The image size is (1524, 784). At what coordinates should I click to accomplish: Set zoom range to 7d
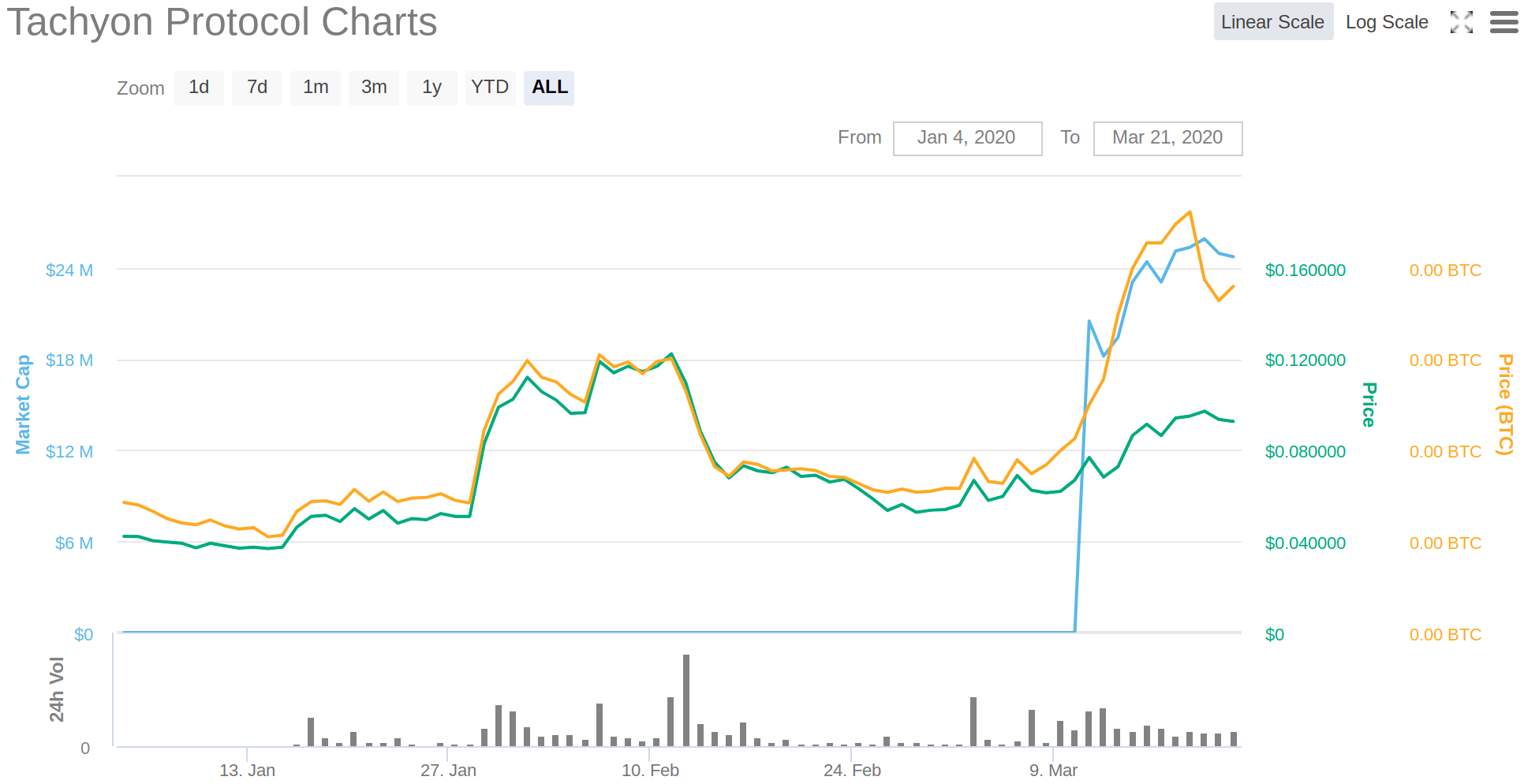tap(257, 88)
